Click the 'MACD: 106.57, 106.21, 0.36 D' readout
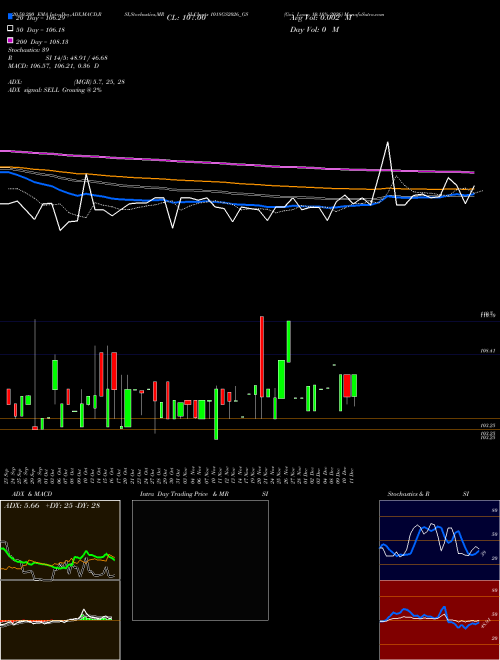 pyautogui.click(x=54, y=66)
